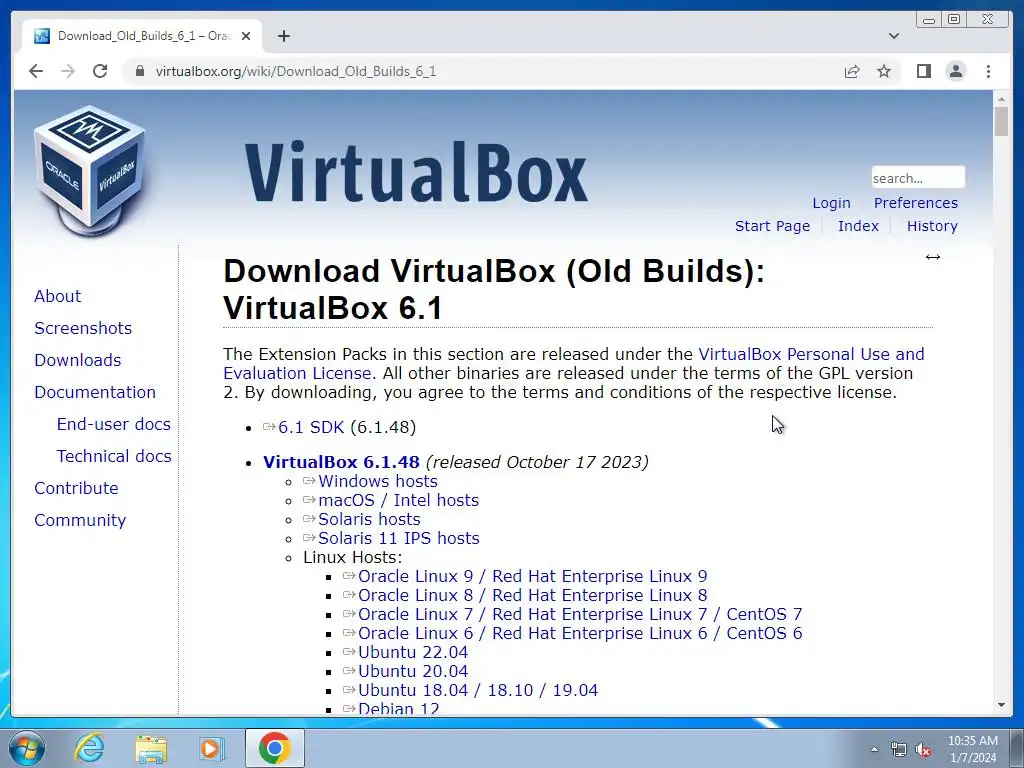Click the VirtualBox 6.1.48 heading link

point(341,462)
